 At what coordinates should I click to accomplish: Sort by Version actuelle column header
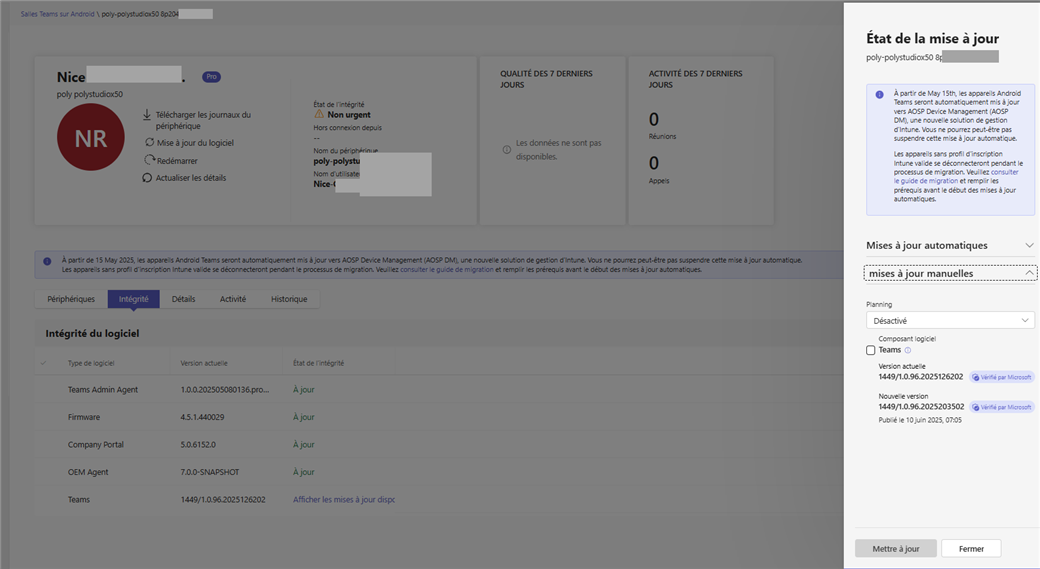tap(204, 363)
